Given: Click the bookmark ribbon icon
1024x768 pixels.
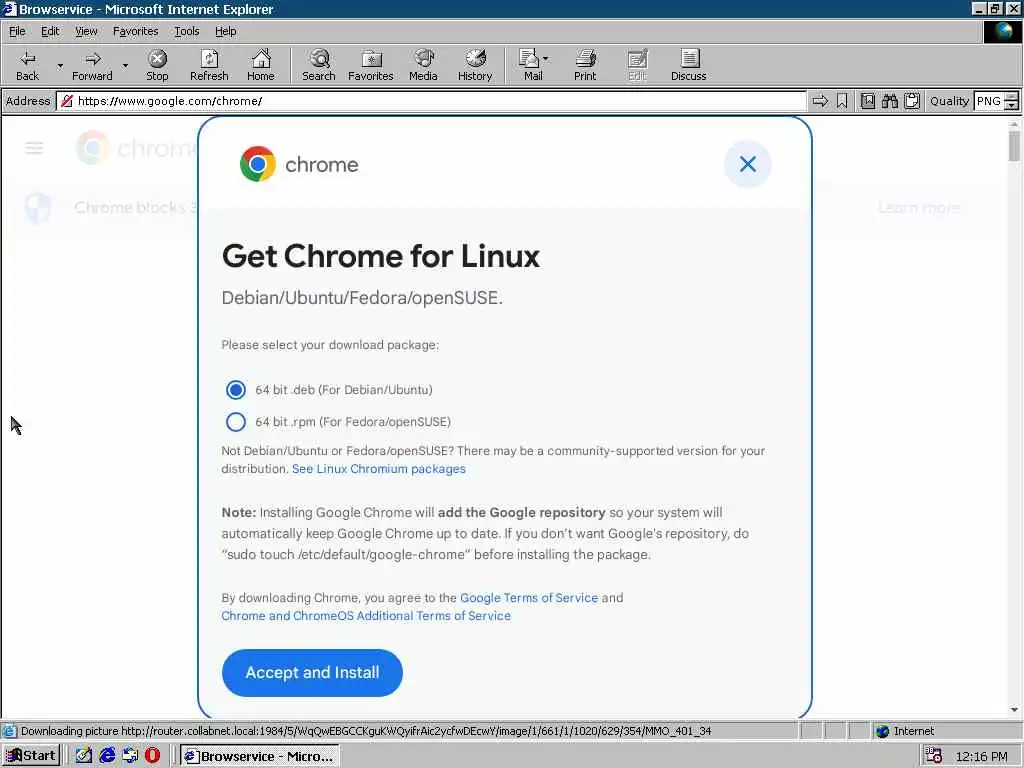Looking at the screenshot, I should pos(842,101).
